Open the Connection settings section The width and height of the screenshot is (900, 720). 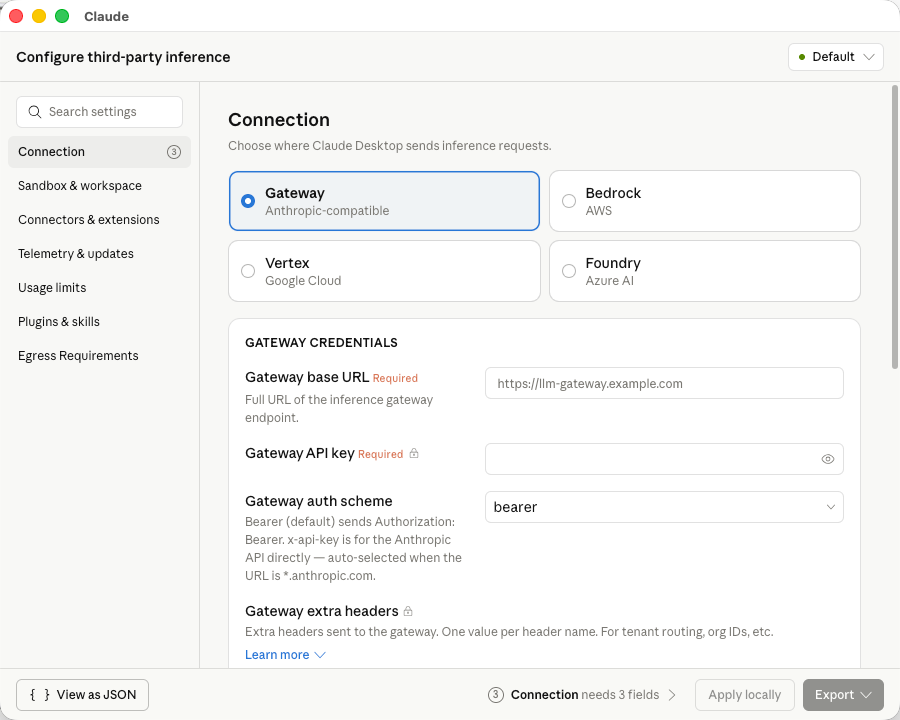coord(99,152)
